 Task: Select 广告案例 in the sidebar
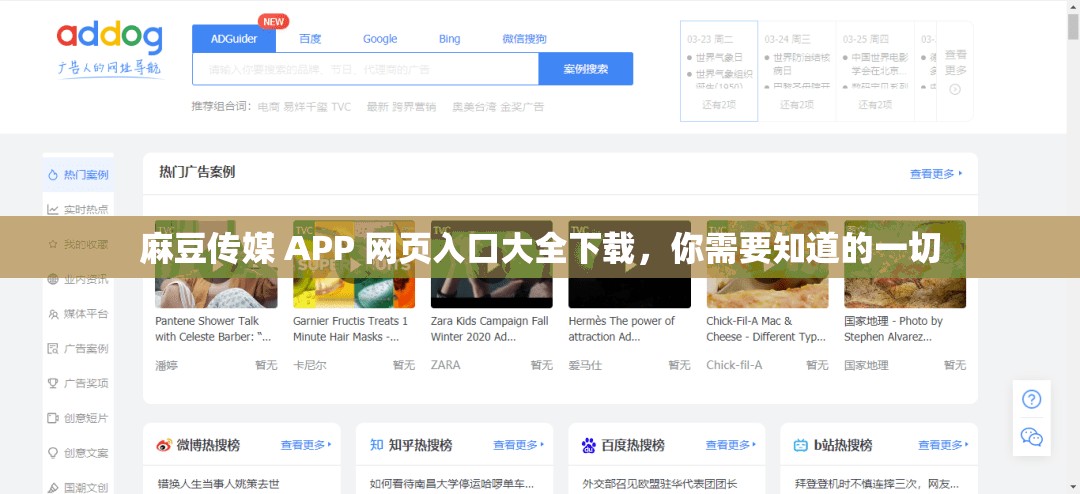79,349
